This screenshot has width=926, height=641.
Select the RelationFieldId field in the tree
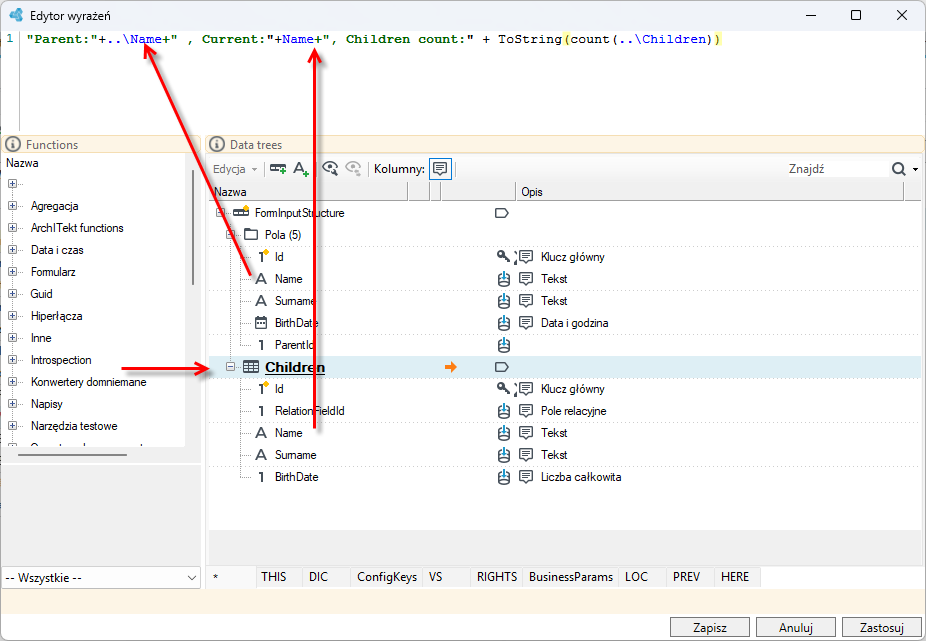click(x=309, y=411)
